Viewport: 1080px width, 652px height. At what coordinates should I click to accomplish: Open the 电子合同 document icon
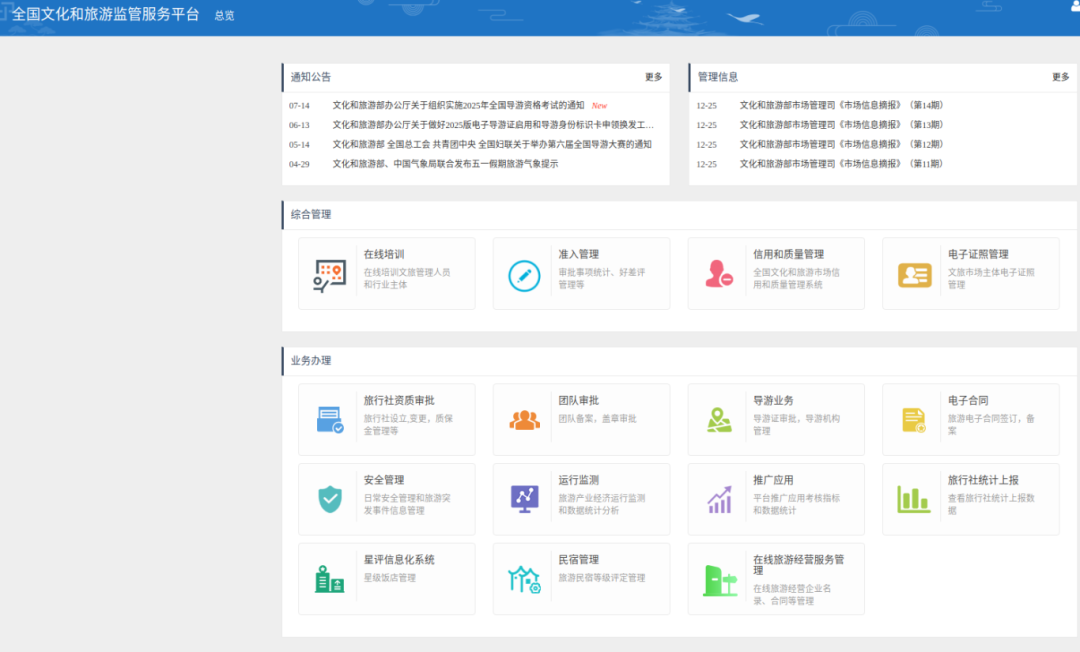[914, 420]
